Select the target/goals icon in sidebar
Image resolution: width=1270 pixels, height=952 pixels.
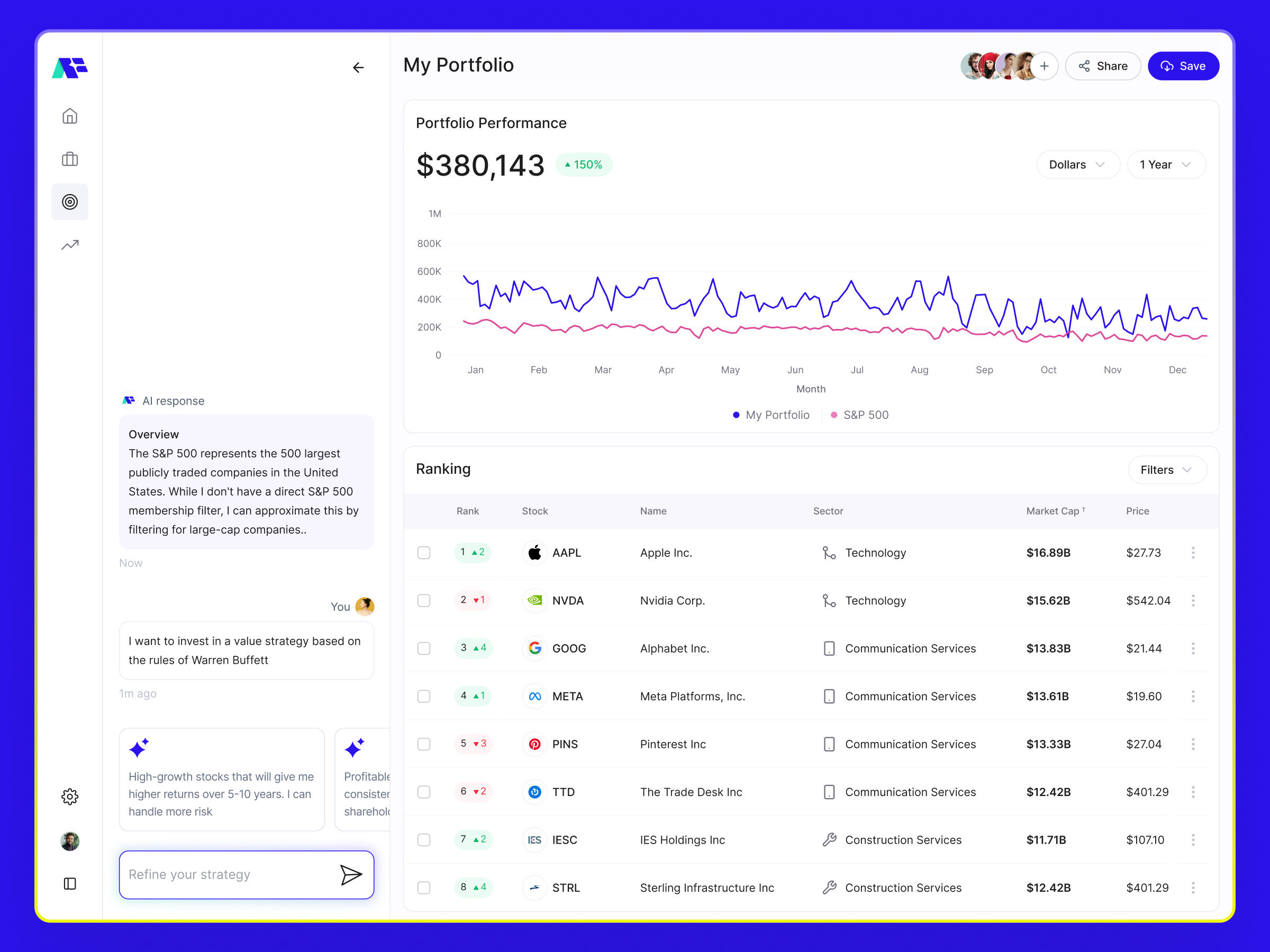(x=69, y=202)
